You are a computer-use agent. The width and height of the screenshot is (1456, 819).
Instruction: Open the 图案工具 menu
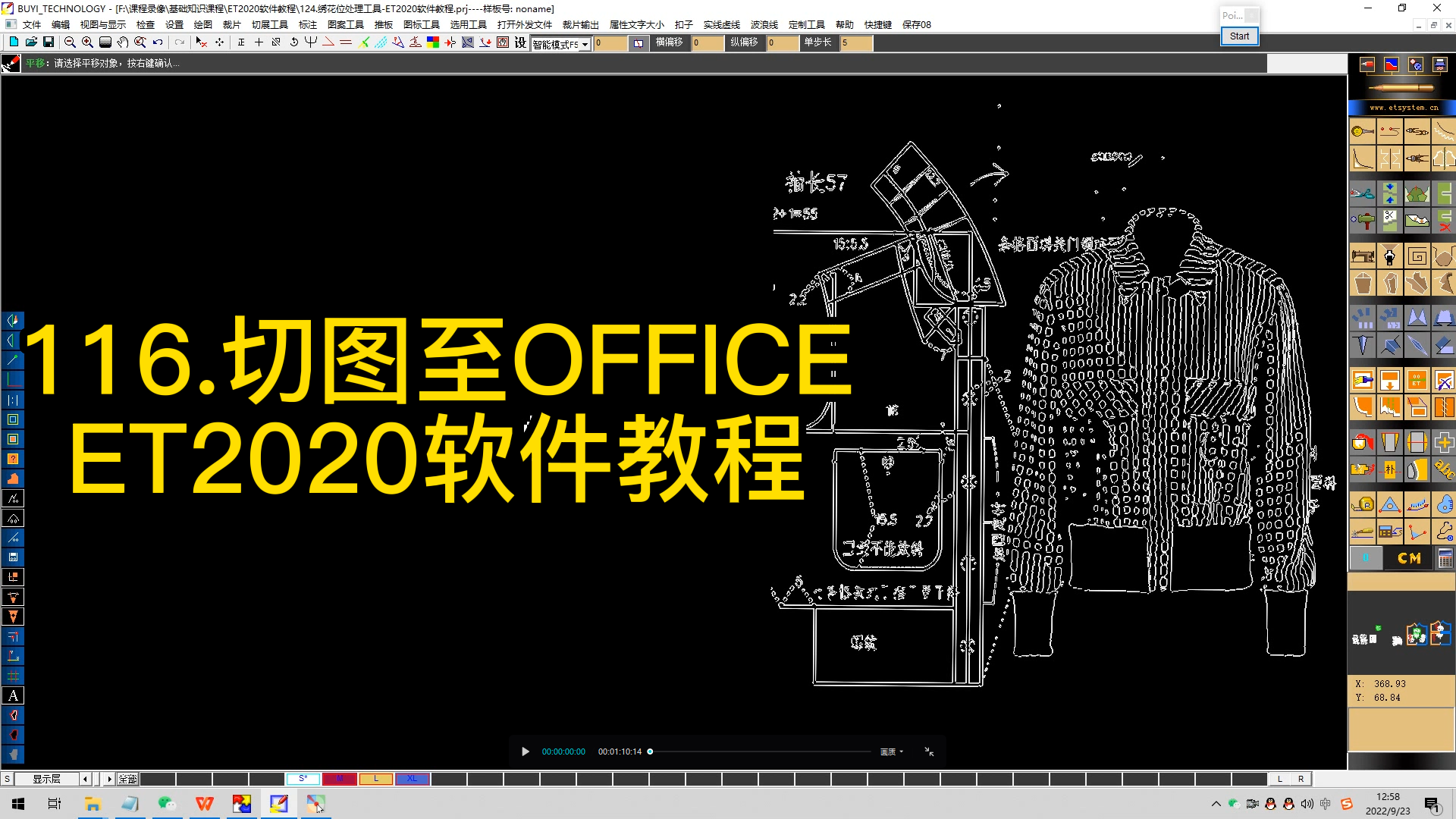coord(346,25)
